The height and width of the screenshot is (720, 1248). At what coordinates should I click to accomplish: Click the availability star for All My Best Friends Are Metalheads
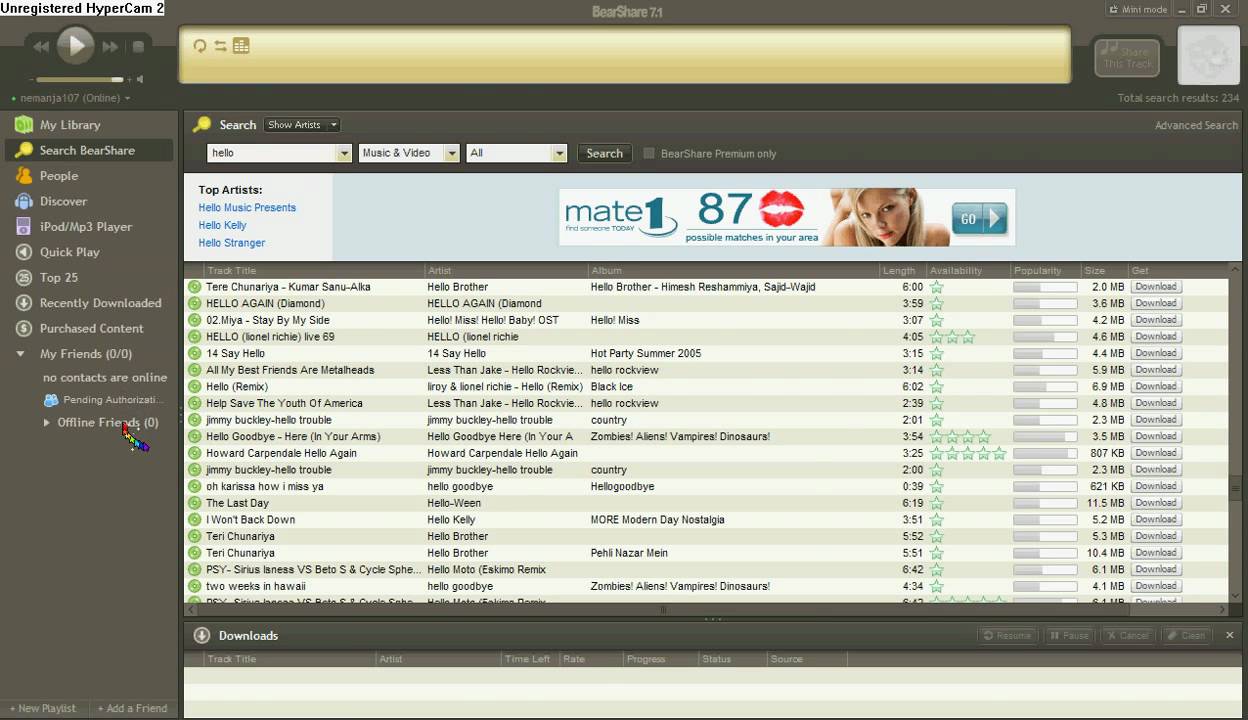pyautogui.click(x=937, y=370)
